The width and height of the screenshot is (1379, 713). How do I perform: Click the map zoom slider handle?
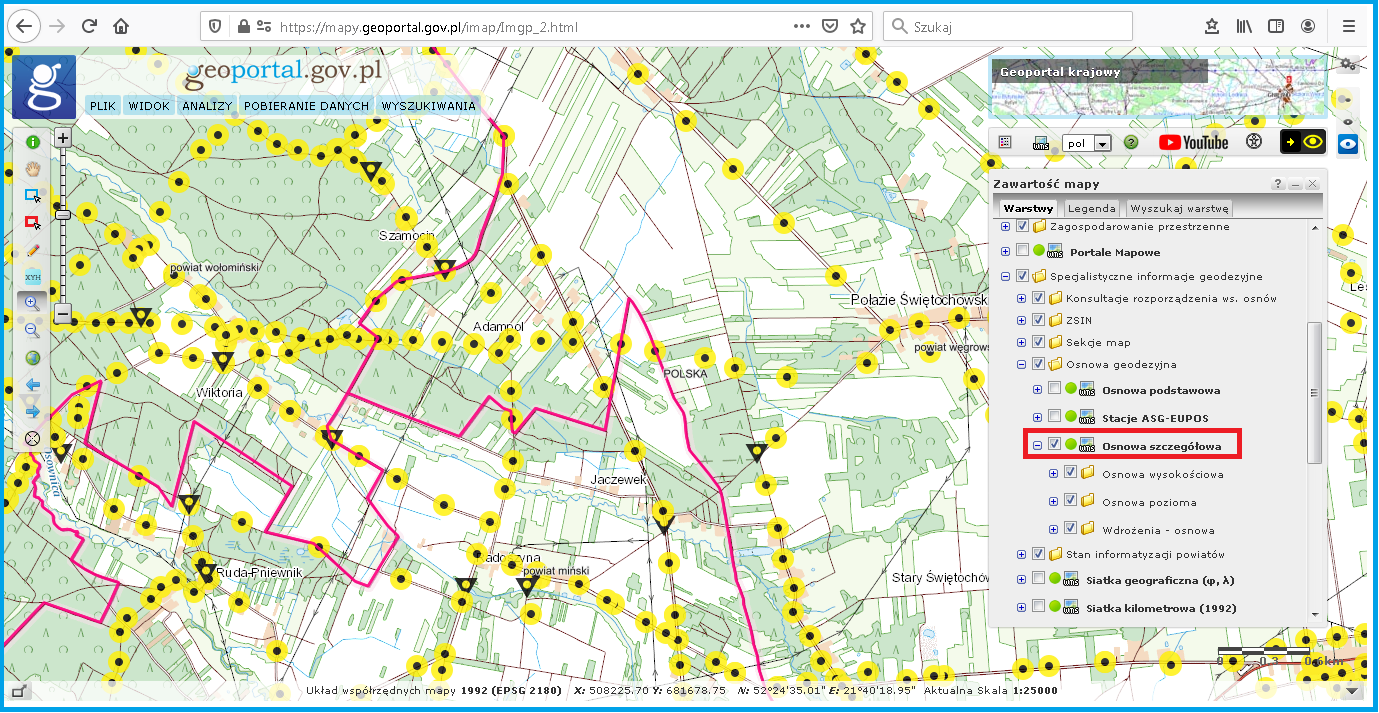point(63,214)
